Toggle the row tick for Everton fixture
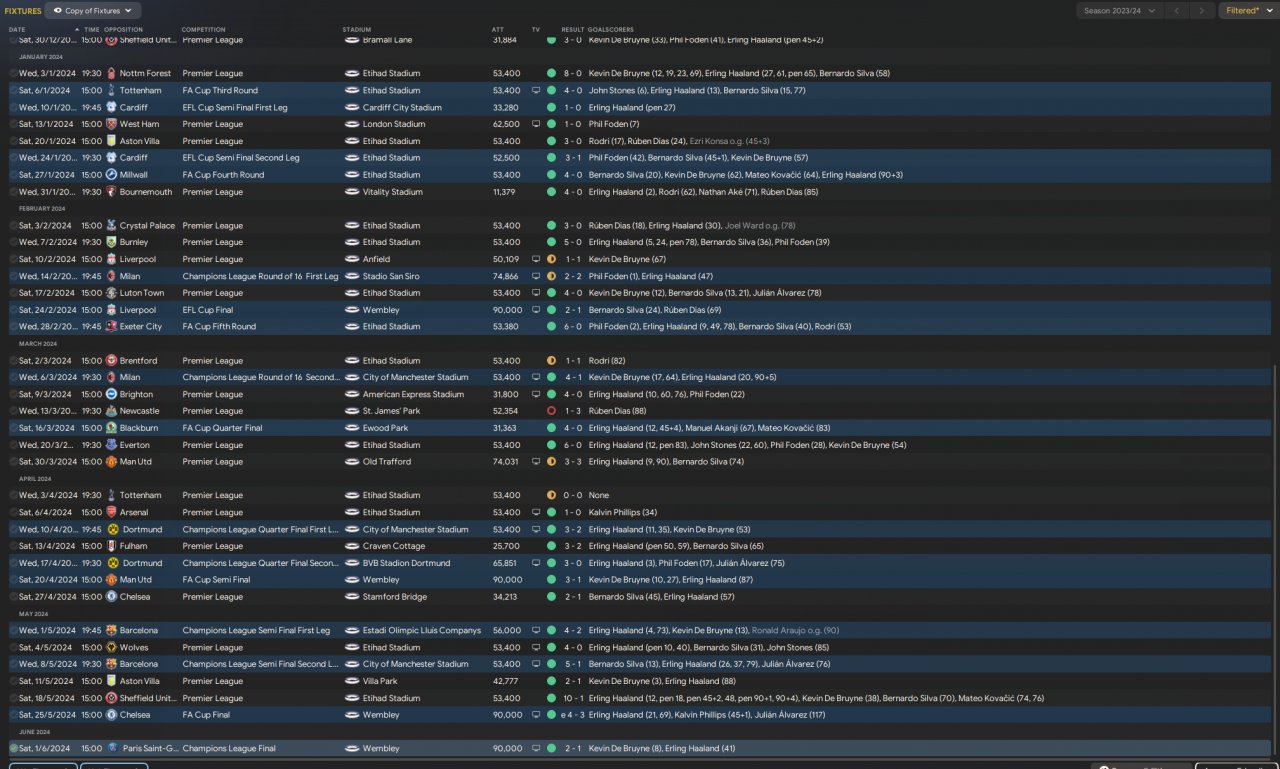Viewport: 1280px width, 769px height. tap(14, 445)
